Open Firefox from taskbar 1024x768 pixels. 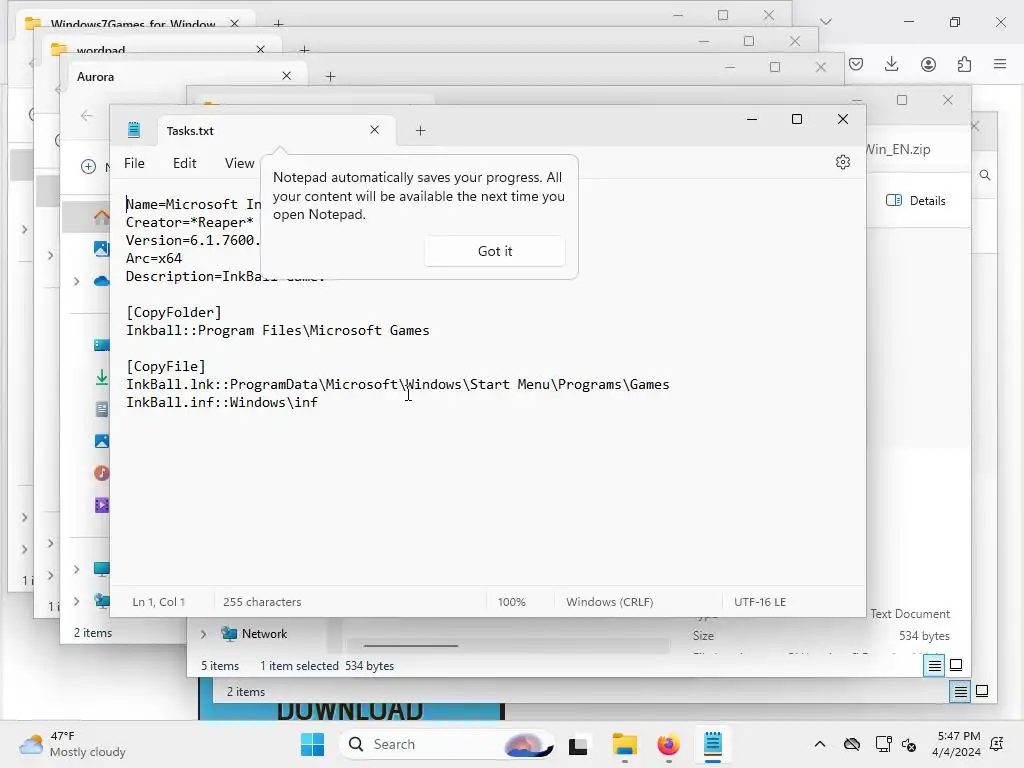668,744
